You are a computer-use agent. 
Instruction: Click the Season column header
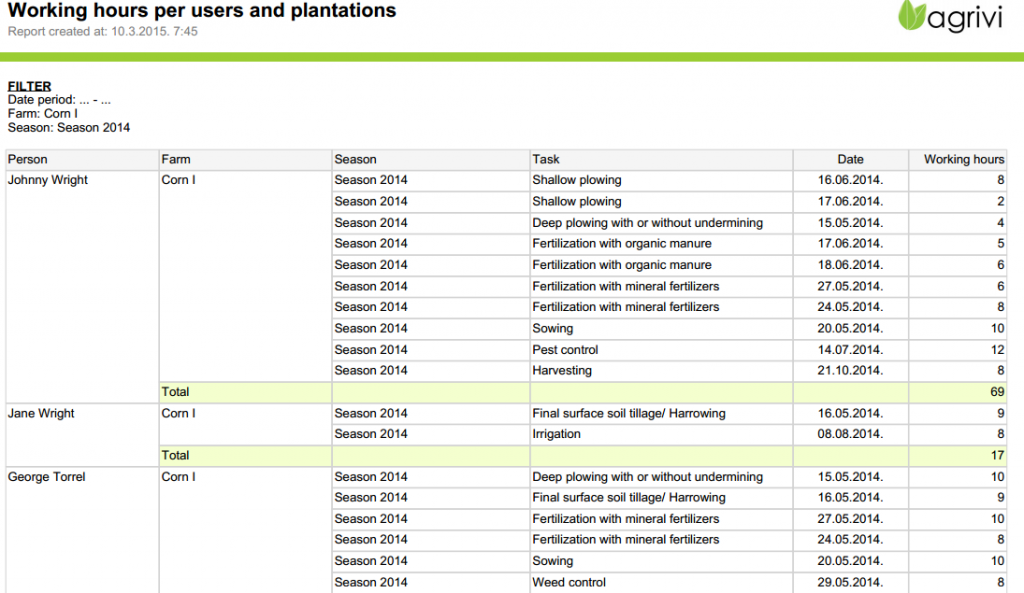pyautogui.click(x=356, y=159)
